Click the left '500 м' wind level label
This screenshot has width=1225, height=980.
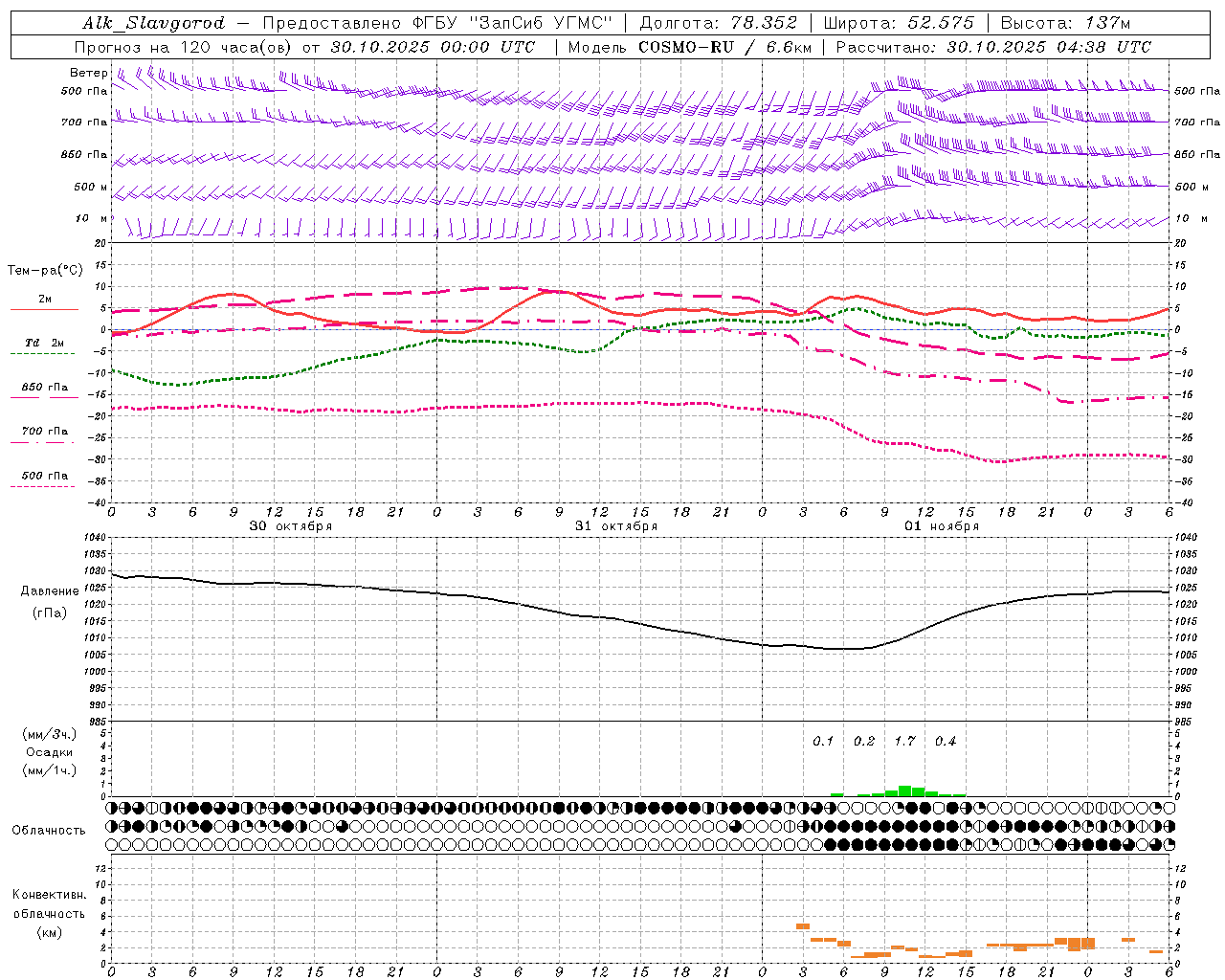[91, 187]
